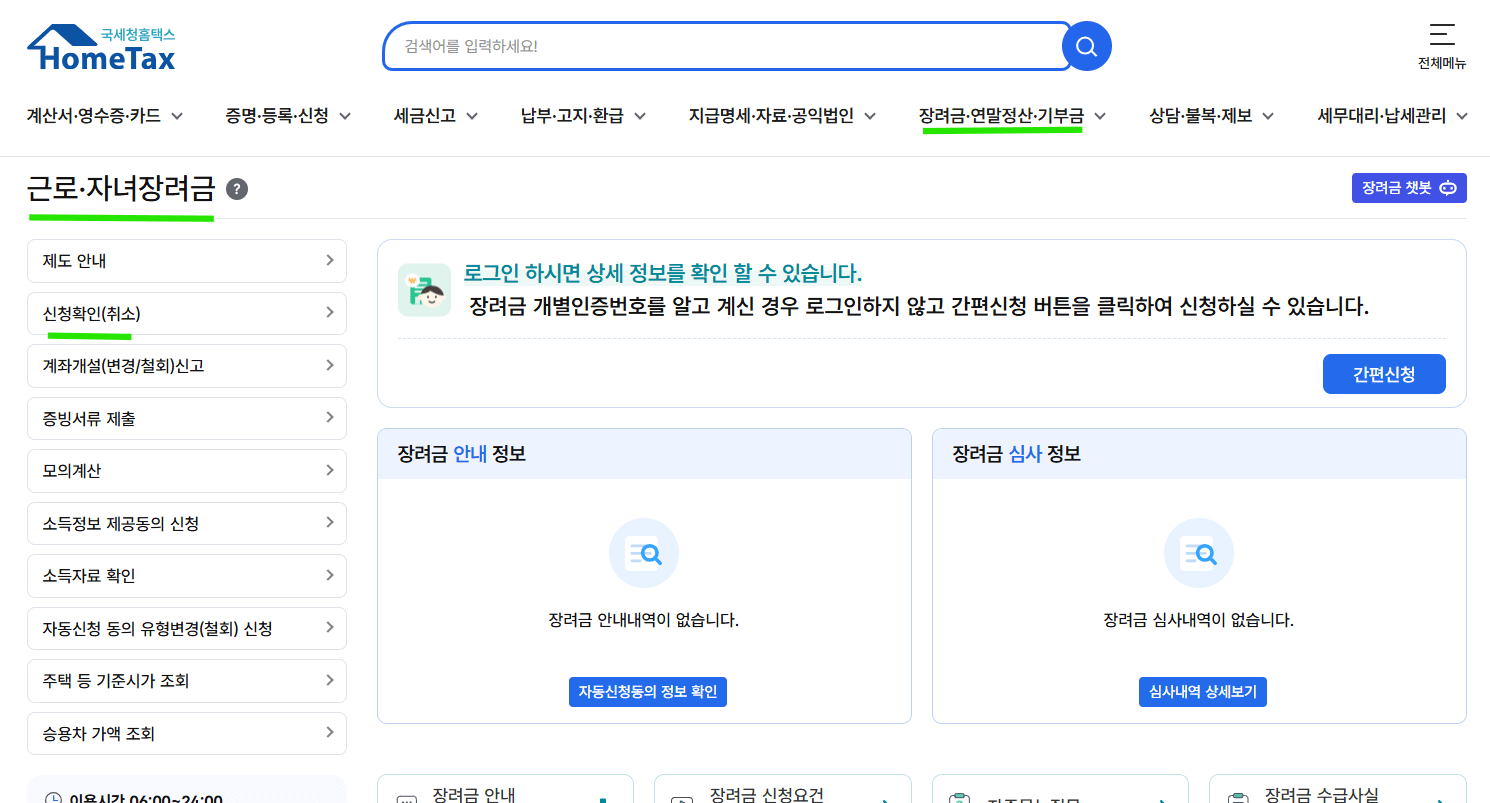Select 모의계산 in the sidebar
This screenshot has width=1490, height=803.
pyautogui.click(x=187, y=470)
